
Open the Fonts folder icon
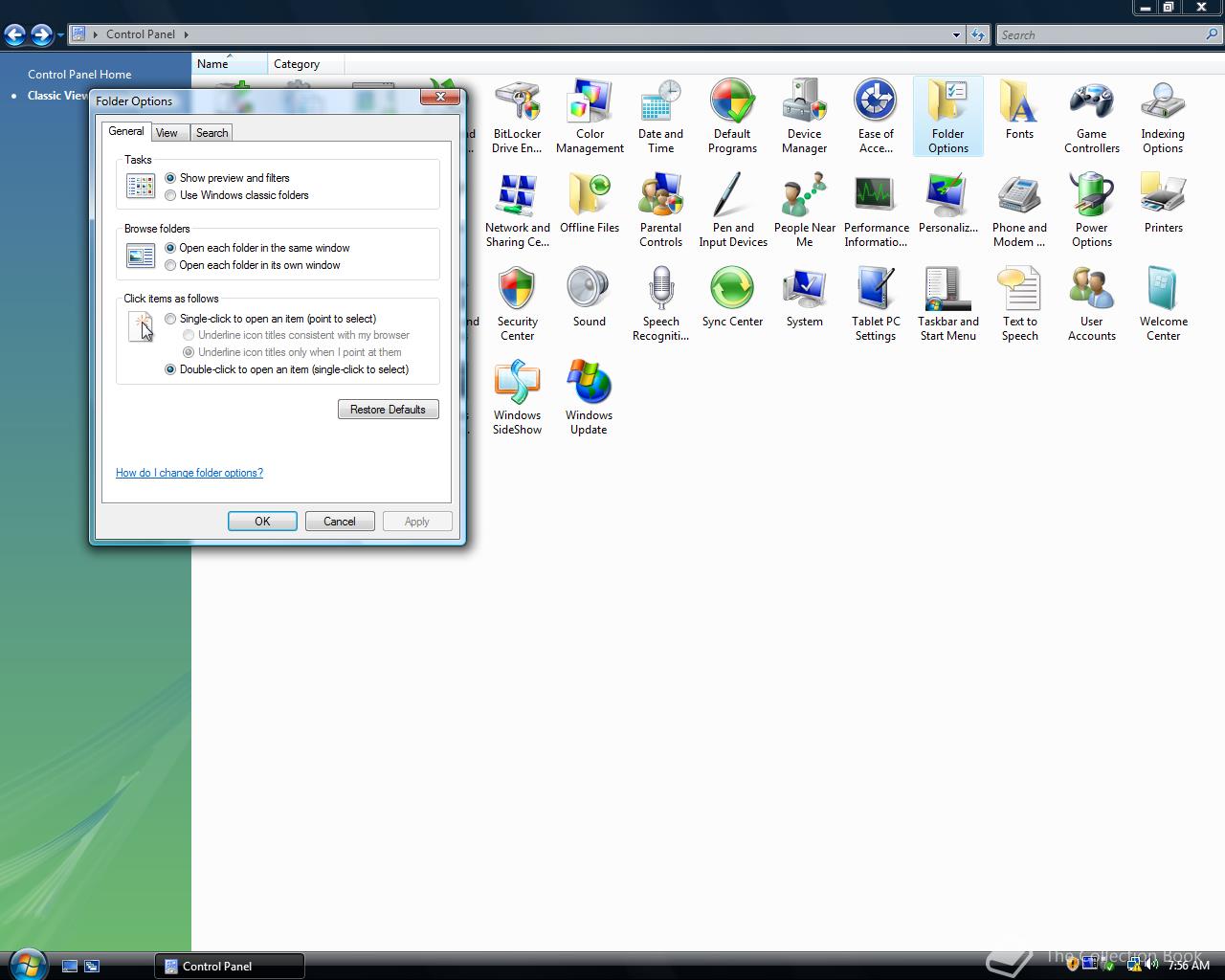[1019, 110]
